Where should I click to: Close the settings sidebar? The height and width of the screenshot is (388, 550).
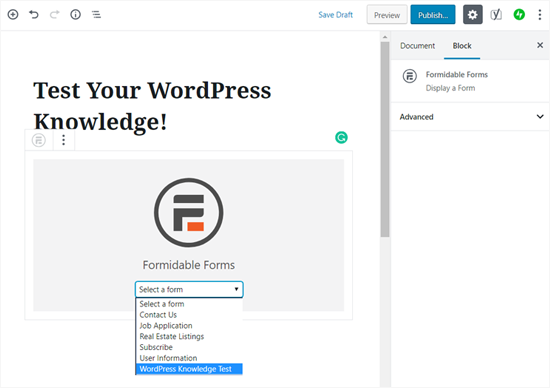click(x=540, y=45)
